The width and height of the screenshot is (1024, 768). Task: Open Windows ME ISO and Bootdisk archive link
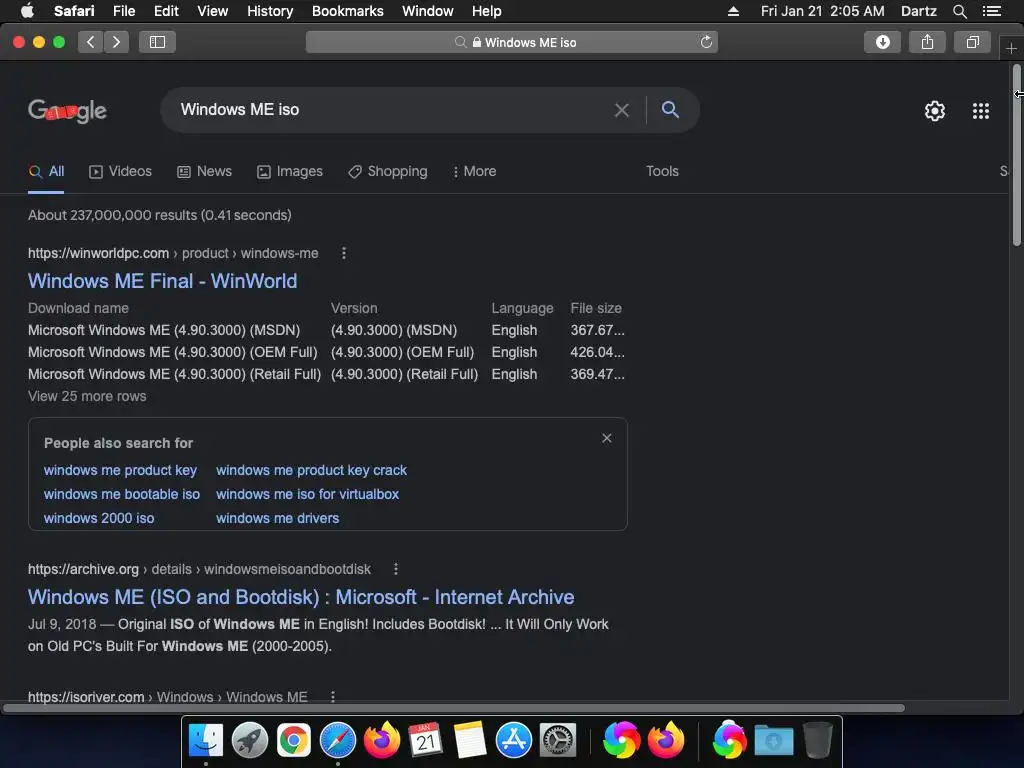[x=301, y=597]
